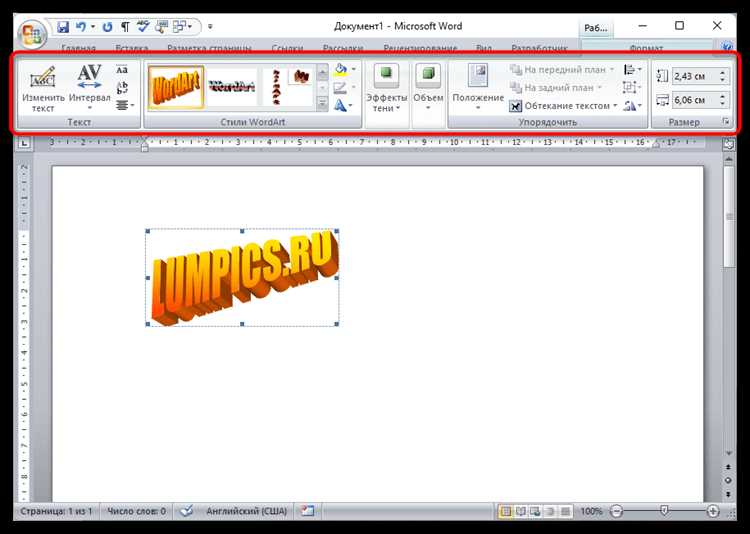
Task: Open the Объем 3D effects menu
Action: tap(428, 89)
